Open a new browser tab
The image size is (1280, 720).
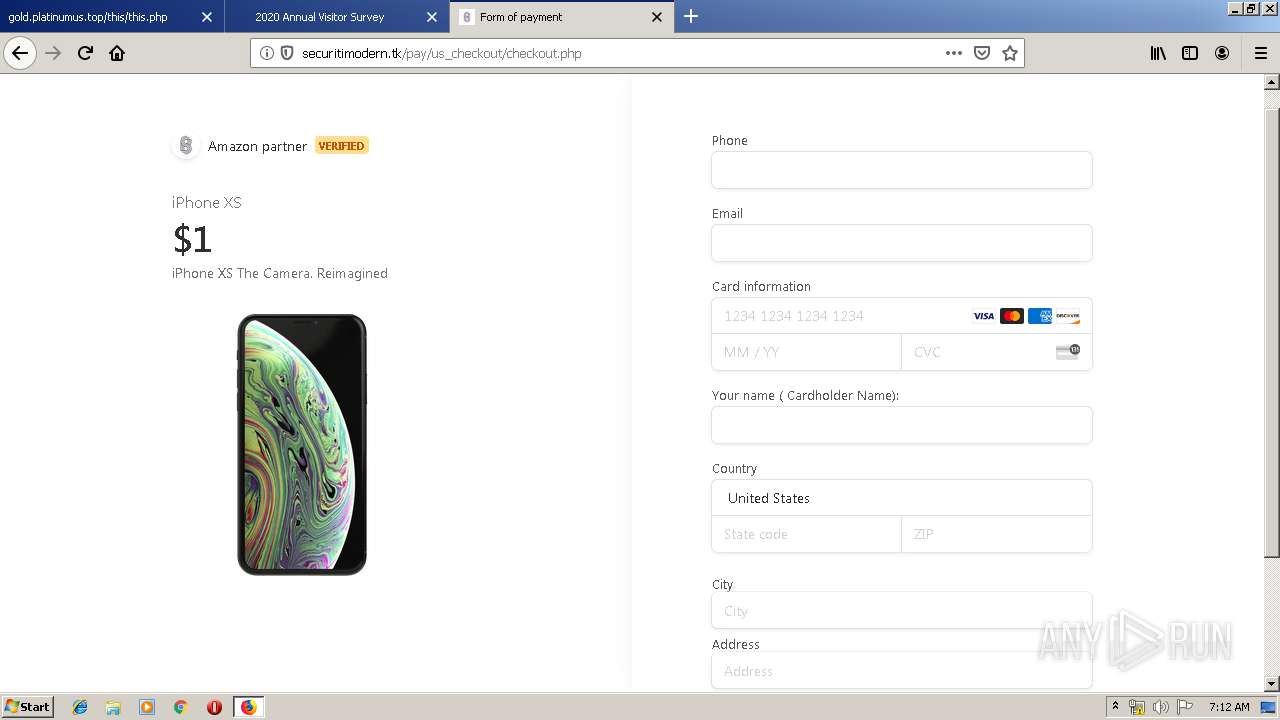691,16
